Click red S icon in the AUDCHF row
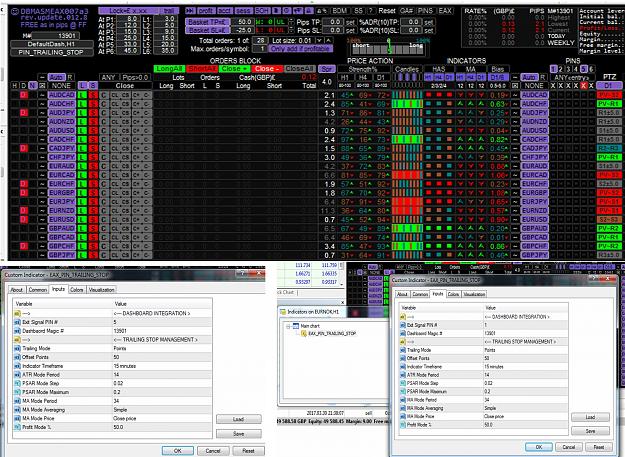625x457 pixels. (93, 104)
